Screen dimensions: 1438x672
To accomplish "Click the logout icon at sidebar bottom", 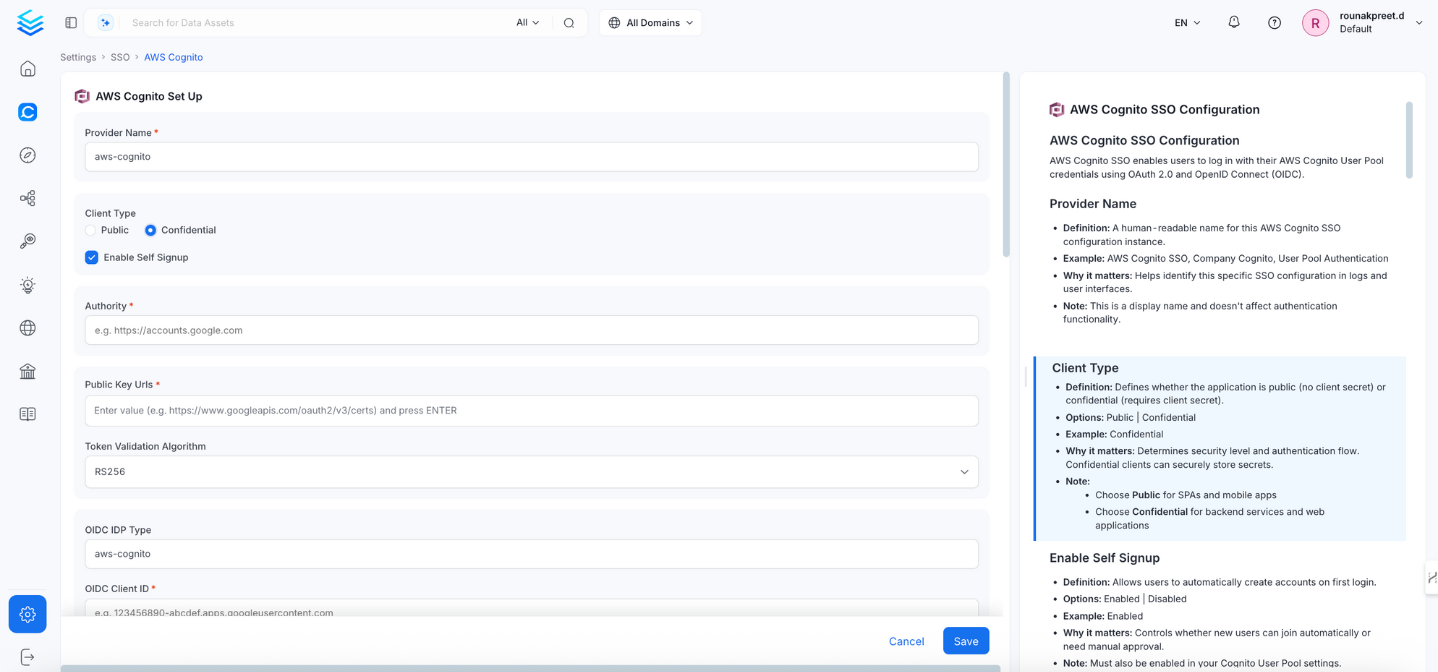I will click(28, 657).
